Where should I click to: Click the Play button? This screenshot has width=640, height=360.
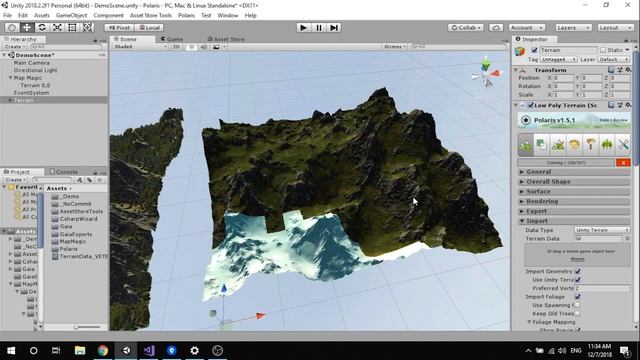(x=303, y=28)
